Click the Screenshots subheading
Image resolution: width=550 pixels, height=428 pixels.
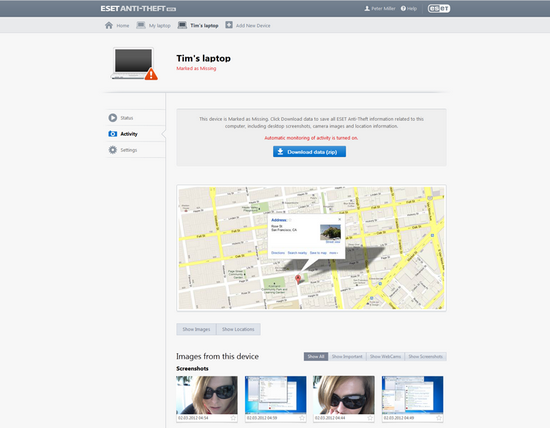coord(192,368)
